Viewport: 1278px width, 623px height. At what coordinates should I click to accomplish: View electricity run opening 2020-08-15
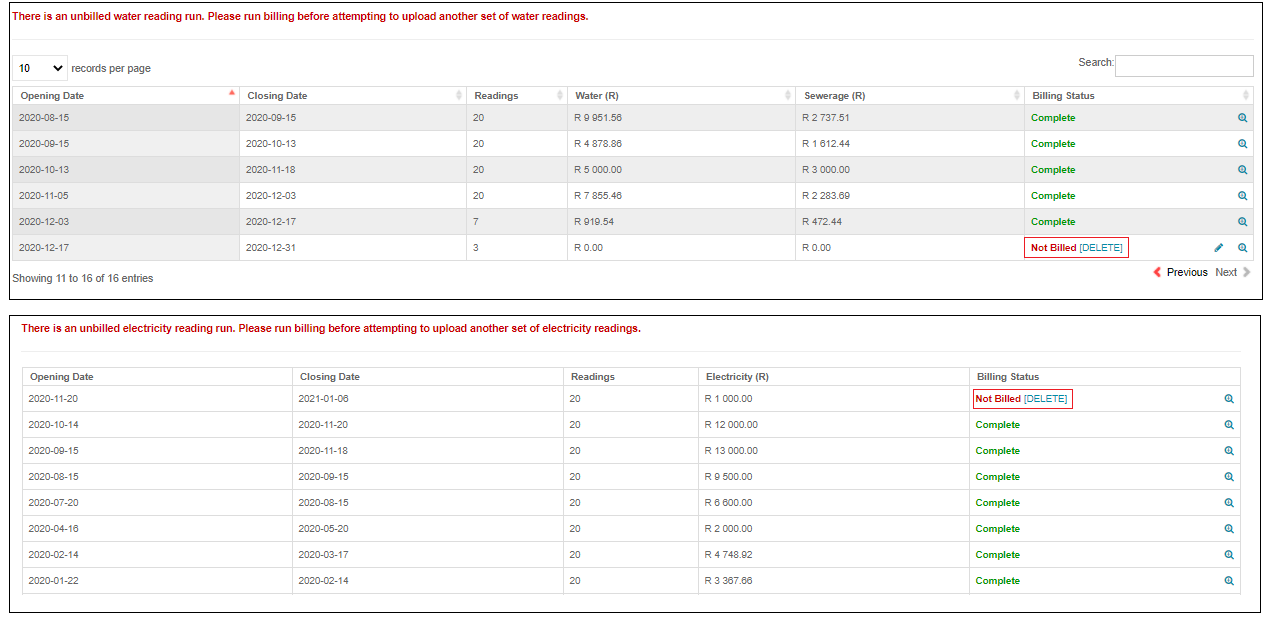point(1229,477)
